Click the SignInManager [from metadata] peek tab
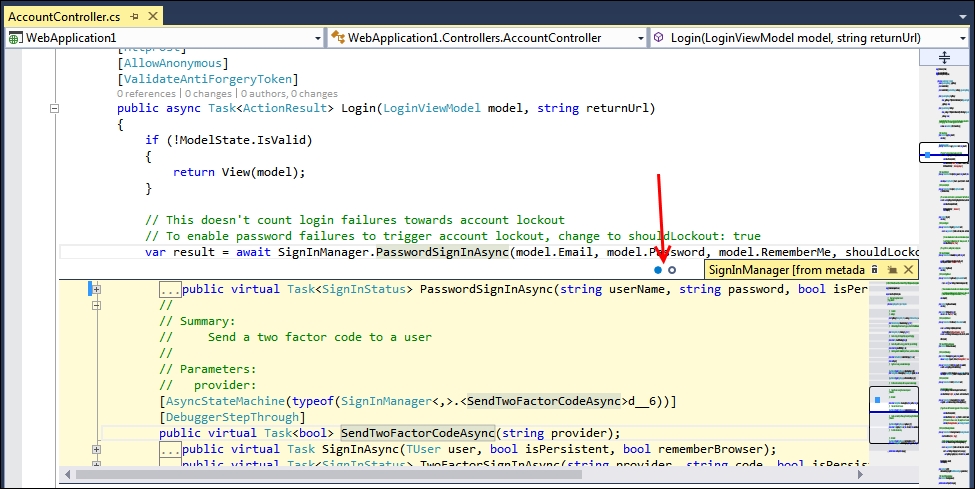This screenshot has height=489, width=975. tap(785, 270)
